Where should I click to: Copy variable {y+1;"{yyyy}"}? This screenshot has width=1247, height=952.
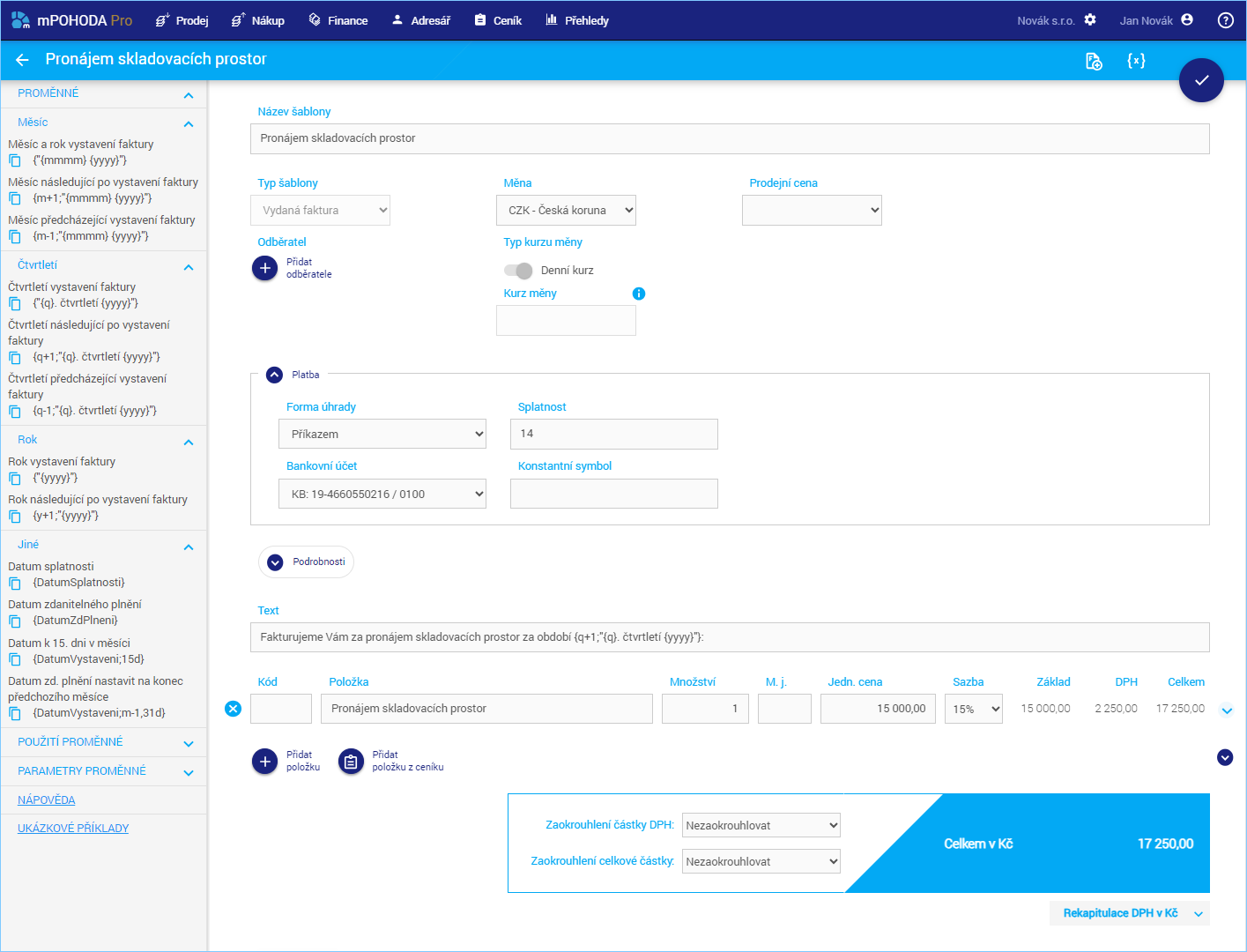(x=15, y=516)
